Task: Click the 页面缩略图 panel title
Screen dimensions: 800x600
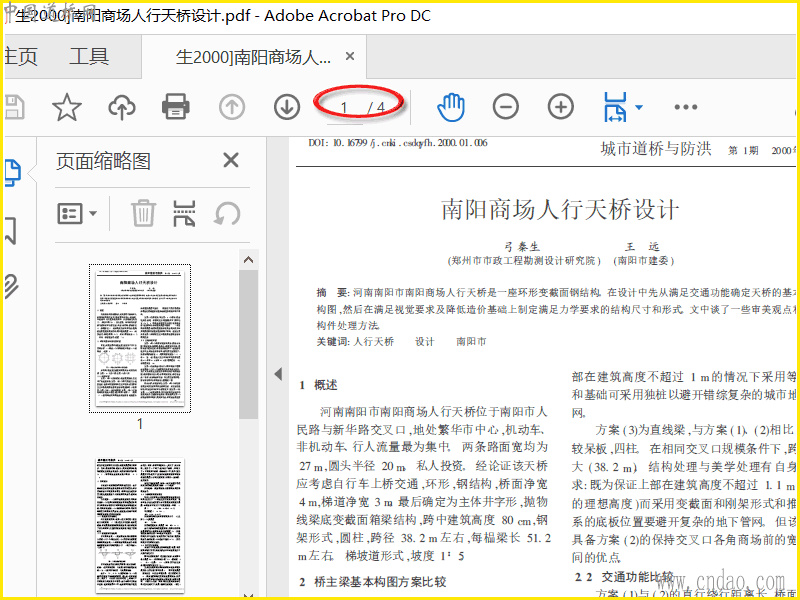Action: click(104, 161)
